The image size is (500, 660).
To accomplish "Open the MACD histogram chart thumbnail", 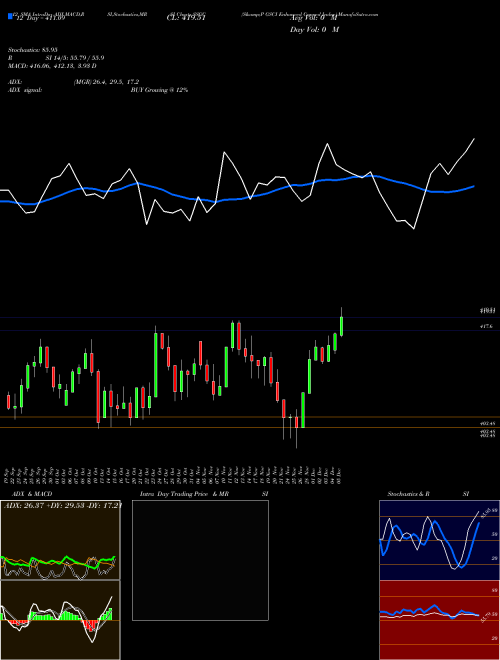I will [60, 620].
